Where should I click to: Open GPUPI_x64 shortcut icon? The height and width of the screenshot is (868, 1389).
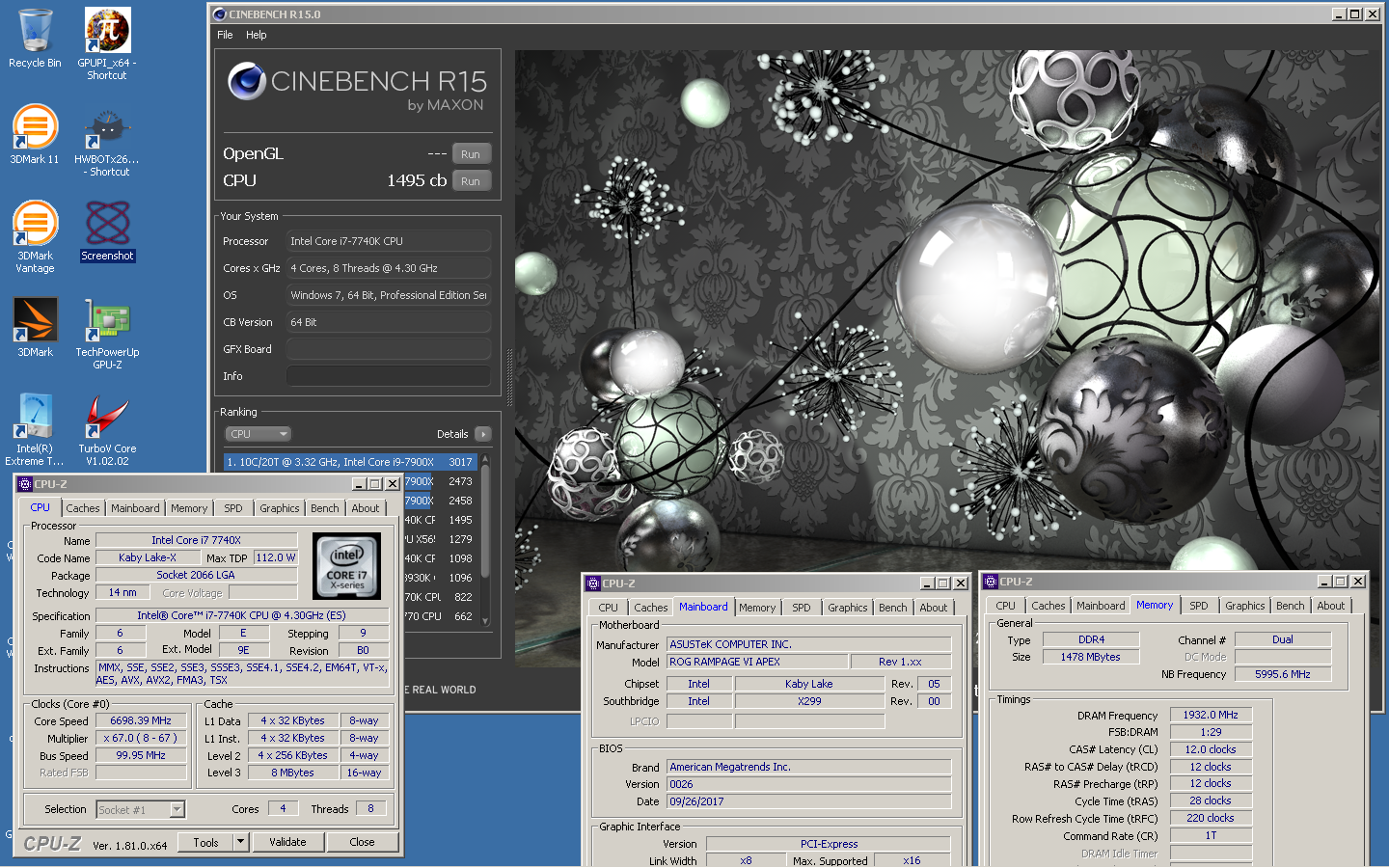tap(107, 42)
